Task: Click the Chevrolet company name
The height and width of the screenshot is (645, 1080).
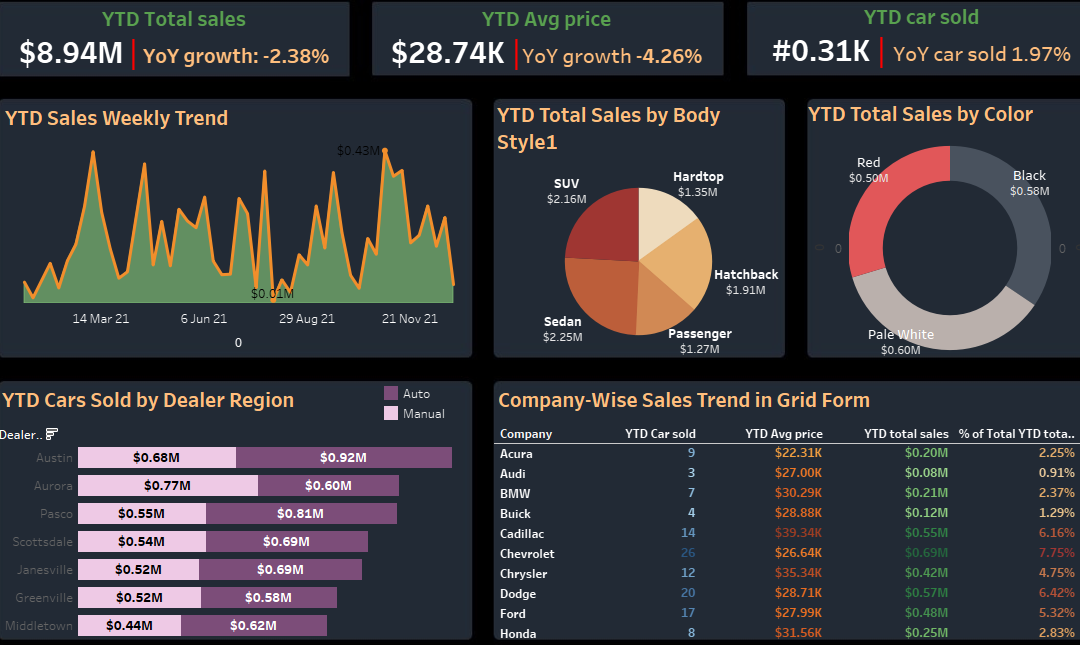Action: (527, 553)
